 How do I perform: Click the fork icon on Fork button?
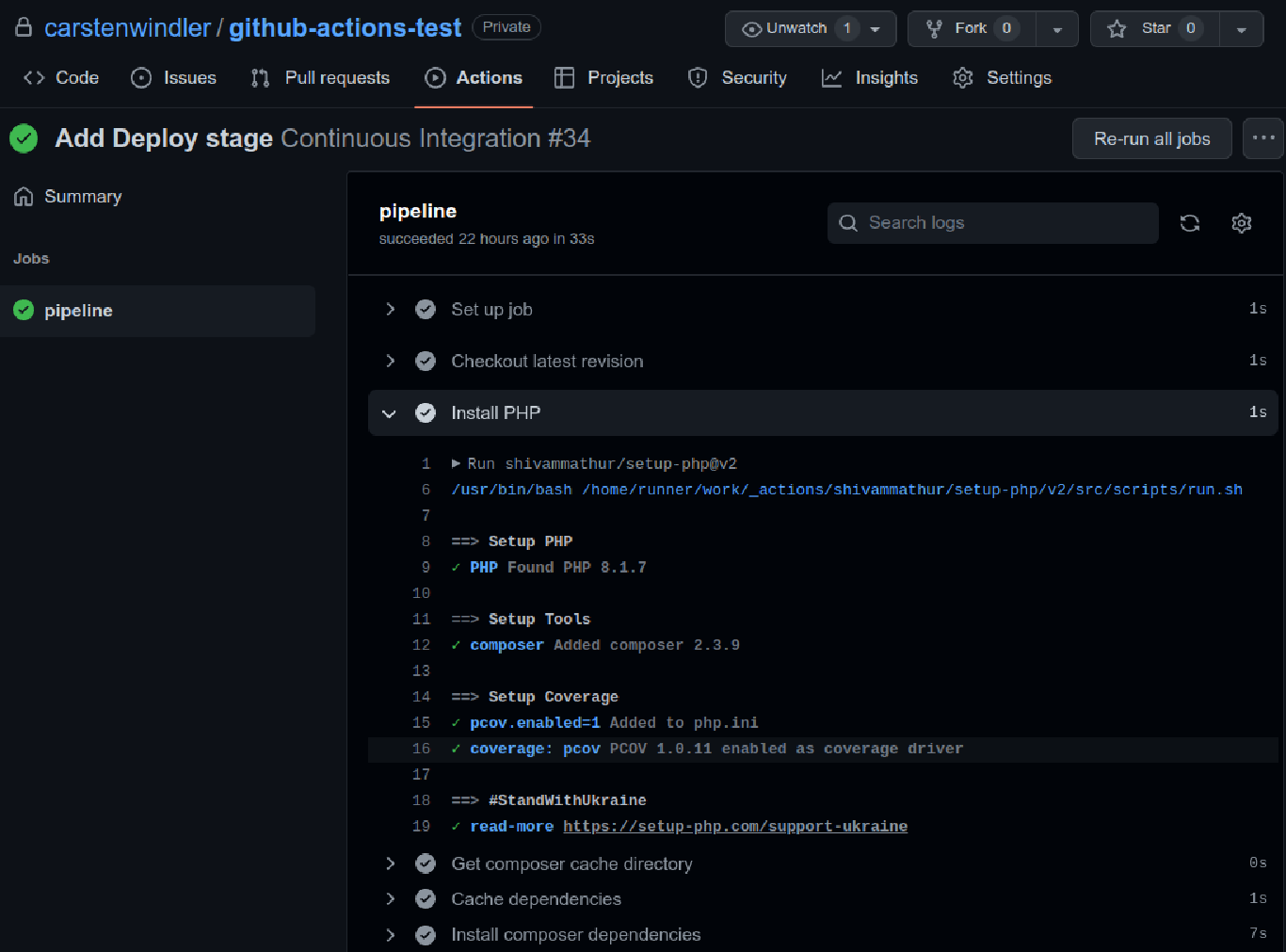click(934, 29)
